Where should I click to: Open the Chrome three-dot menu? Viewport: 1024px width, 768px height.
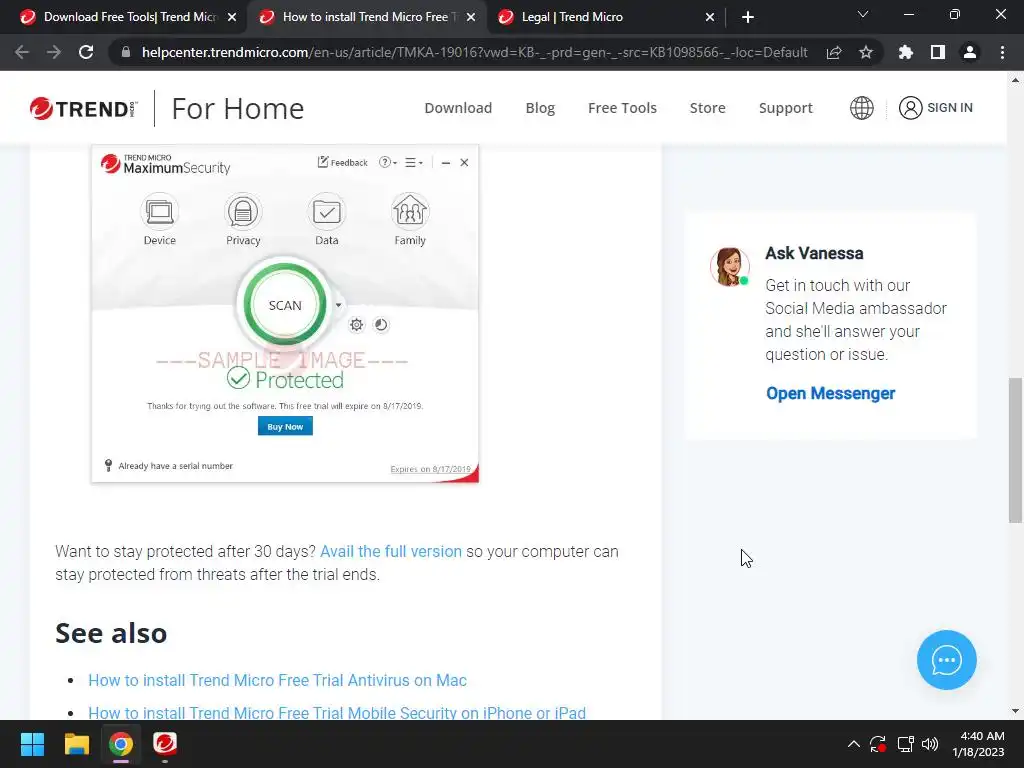pos(1002,52)
